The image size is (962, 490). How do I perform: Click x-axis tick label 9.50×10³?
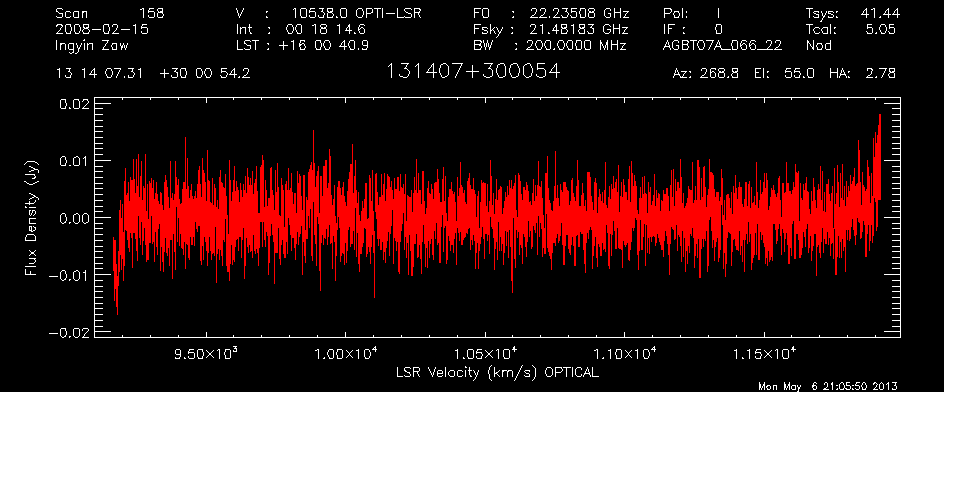pyautogui.click(x=206, y=354)
